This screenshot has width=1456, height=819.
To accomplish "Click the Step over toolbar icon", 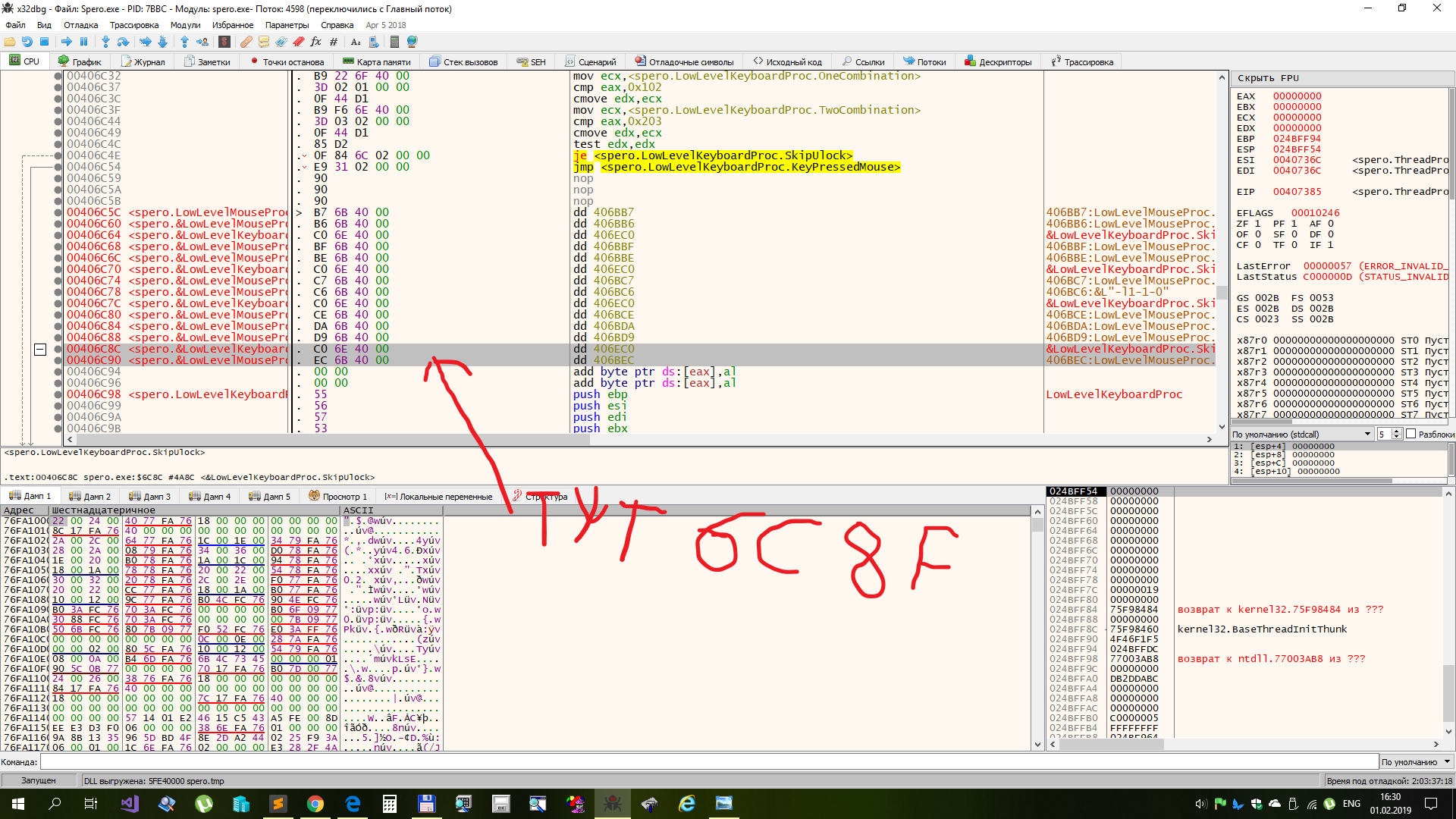I will tap(123, 42).
